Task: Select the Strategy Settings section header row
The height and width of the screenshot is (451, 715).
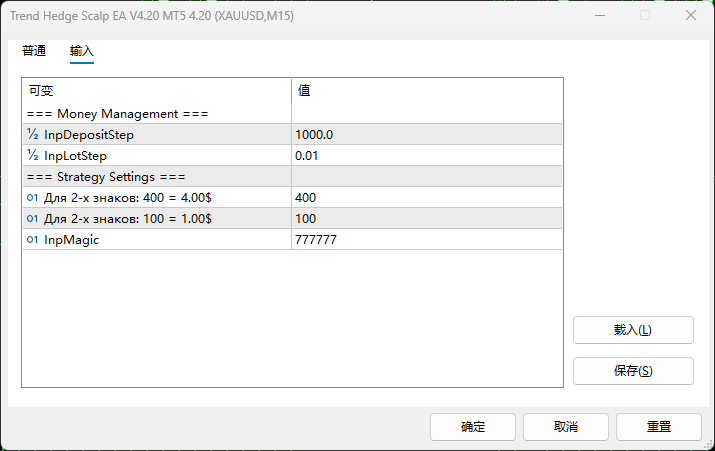Action: click(156, 177)
